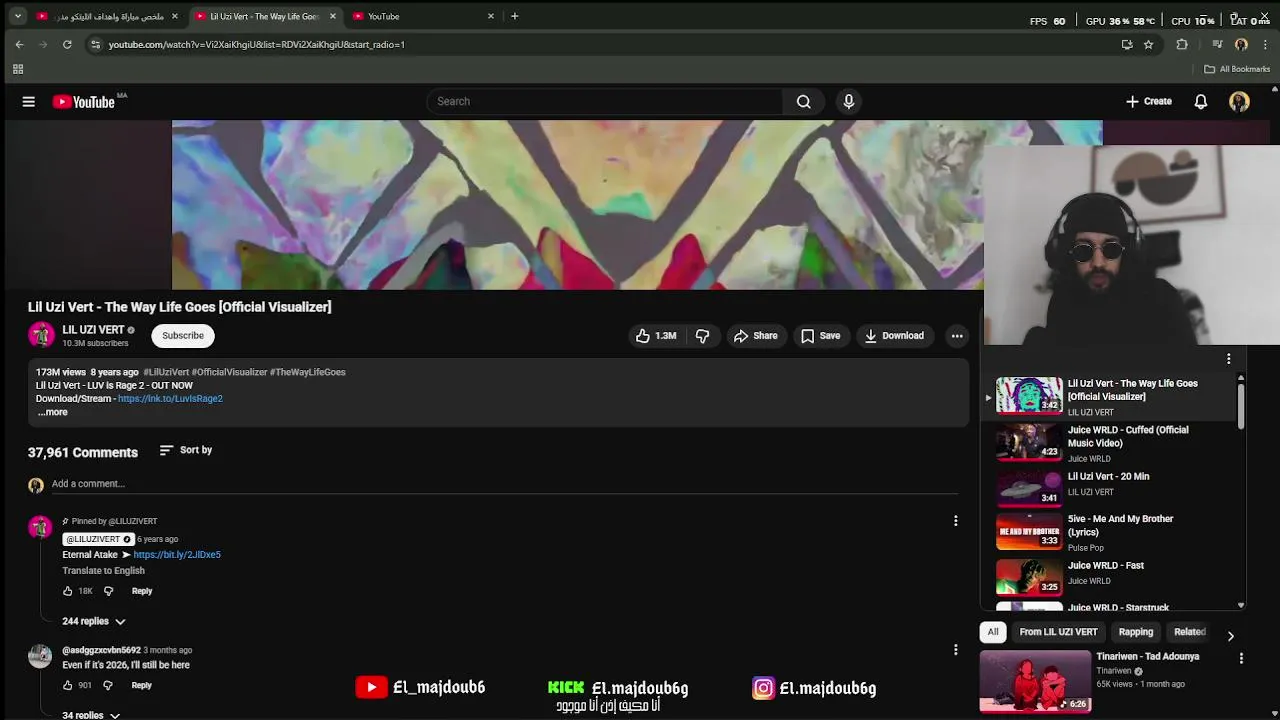Viewport: 1280px width, 720px height.
Task: Open the bit.ly Eternal Atake link
Action: click(x=177, y=554)
